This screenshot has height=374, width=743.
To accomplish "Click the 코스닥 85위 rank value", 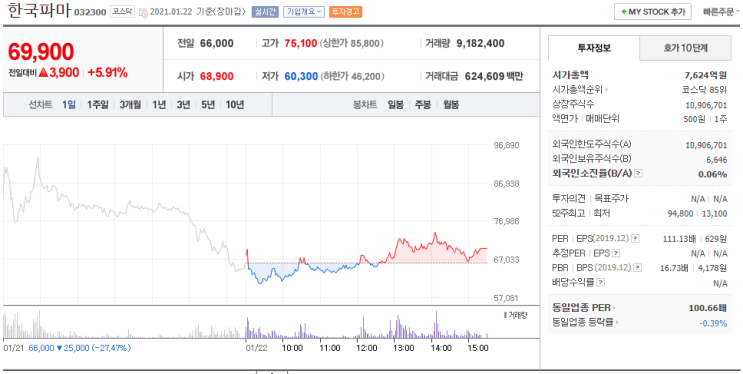I will point(704,90).
